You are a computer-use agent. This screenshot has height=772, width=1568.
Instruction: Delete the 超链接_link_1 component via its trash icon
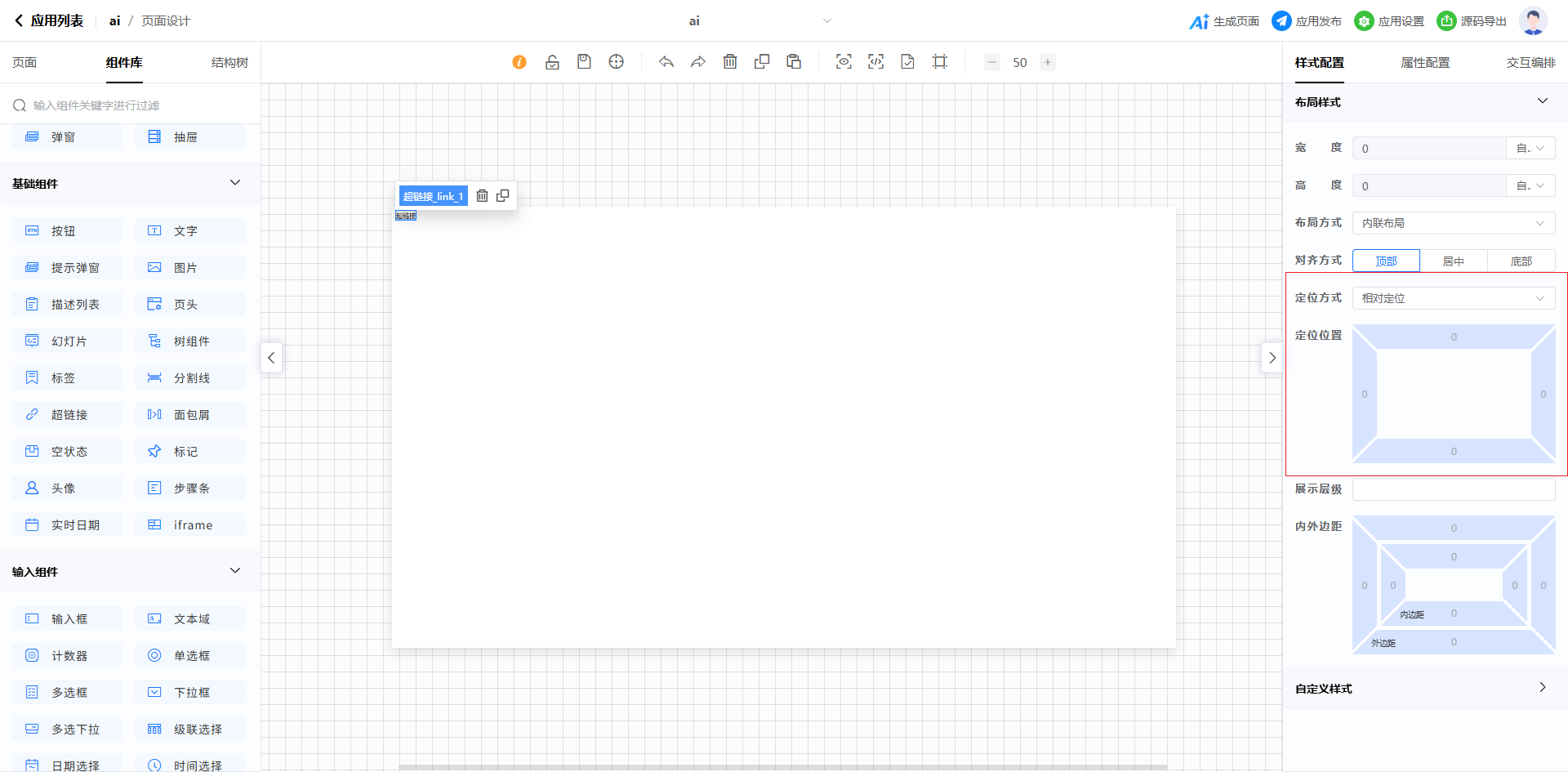[x=482, y=196]
